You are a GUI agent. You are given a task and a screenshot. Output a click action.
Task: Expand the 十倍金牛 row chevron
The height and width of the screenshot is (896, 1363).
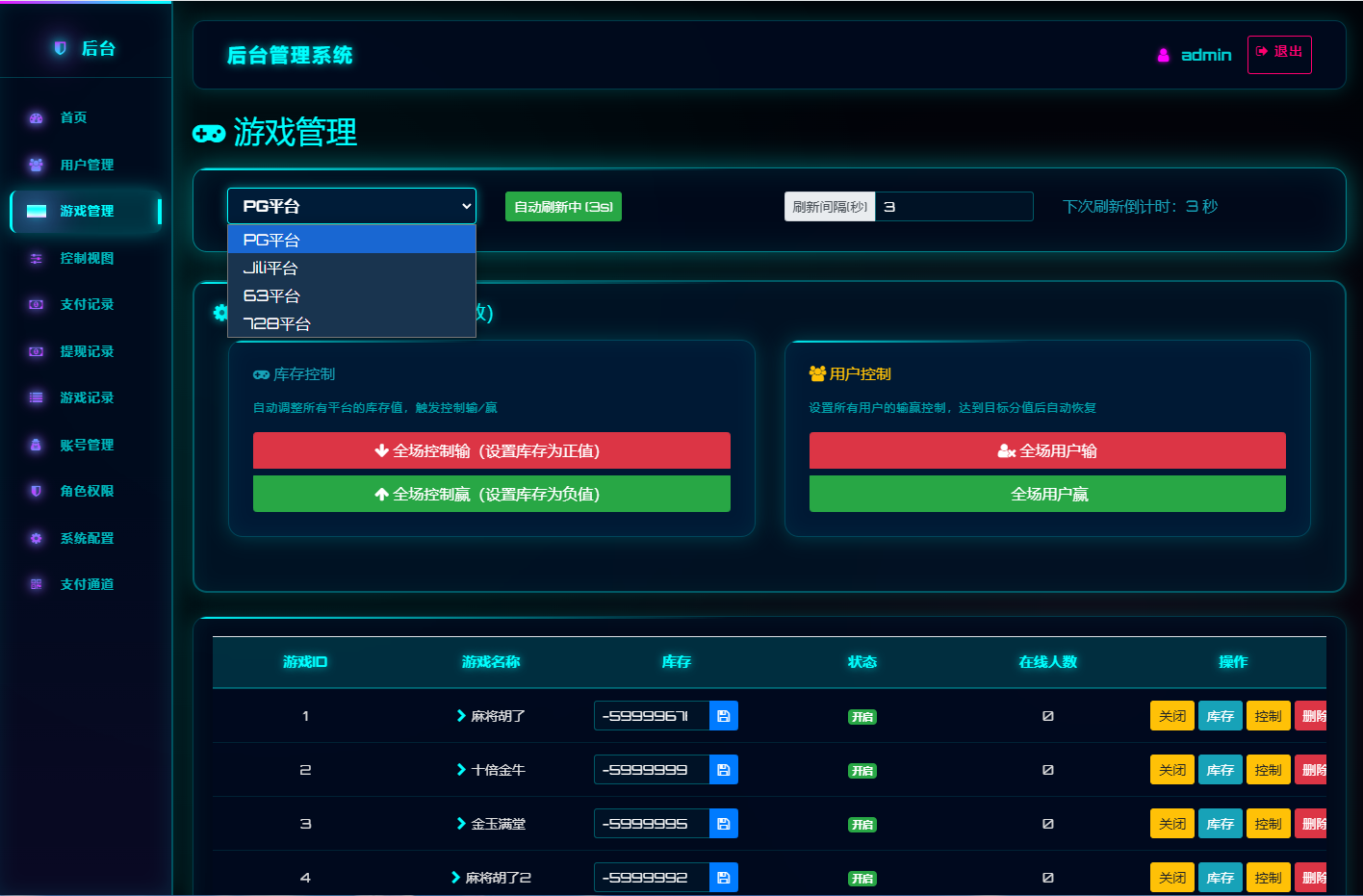(461, 770)
